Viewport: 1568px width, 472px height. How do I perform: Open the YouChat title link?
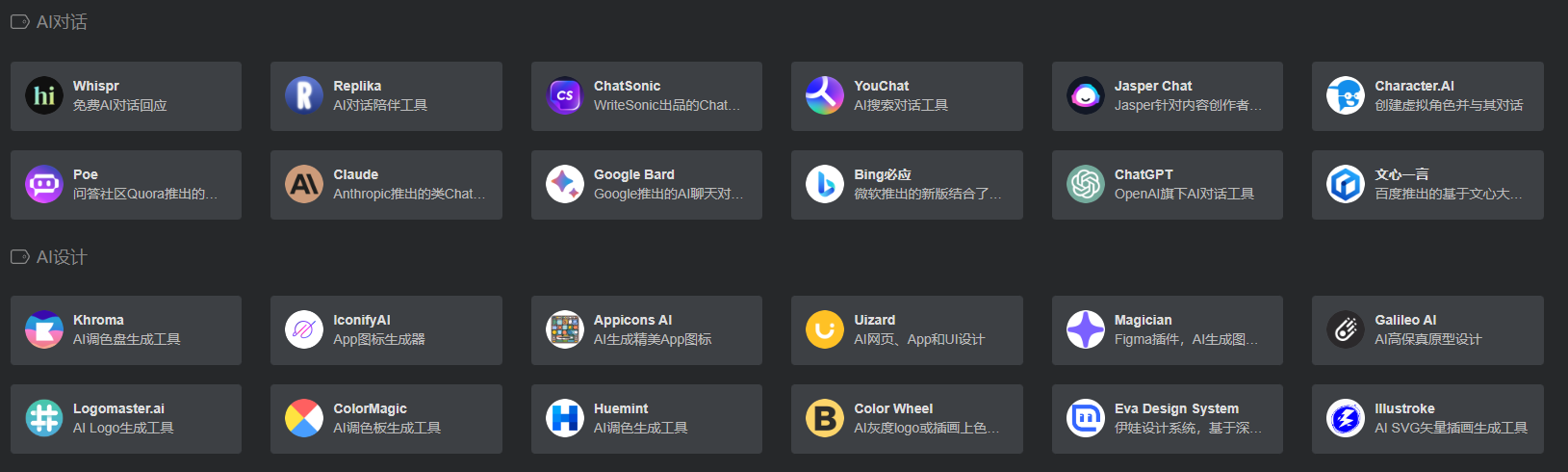click(881, 86)
